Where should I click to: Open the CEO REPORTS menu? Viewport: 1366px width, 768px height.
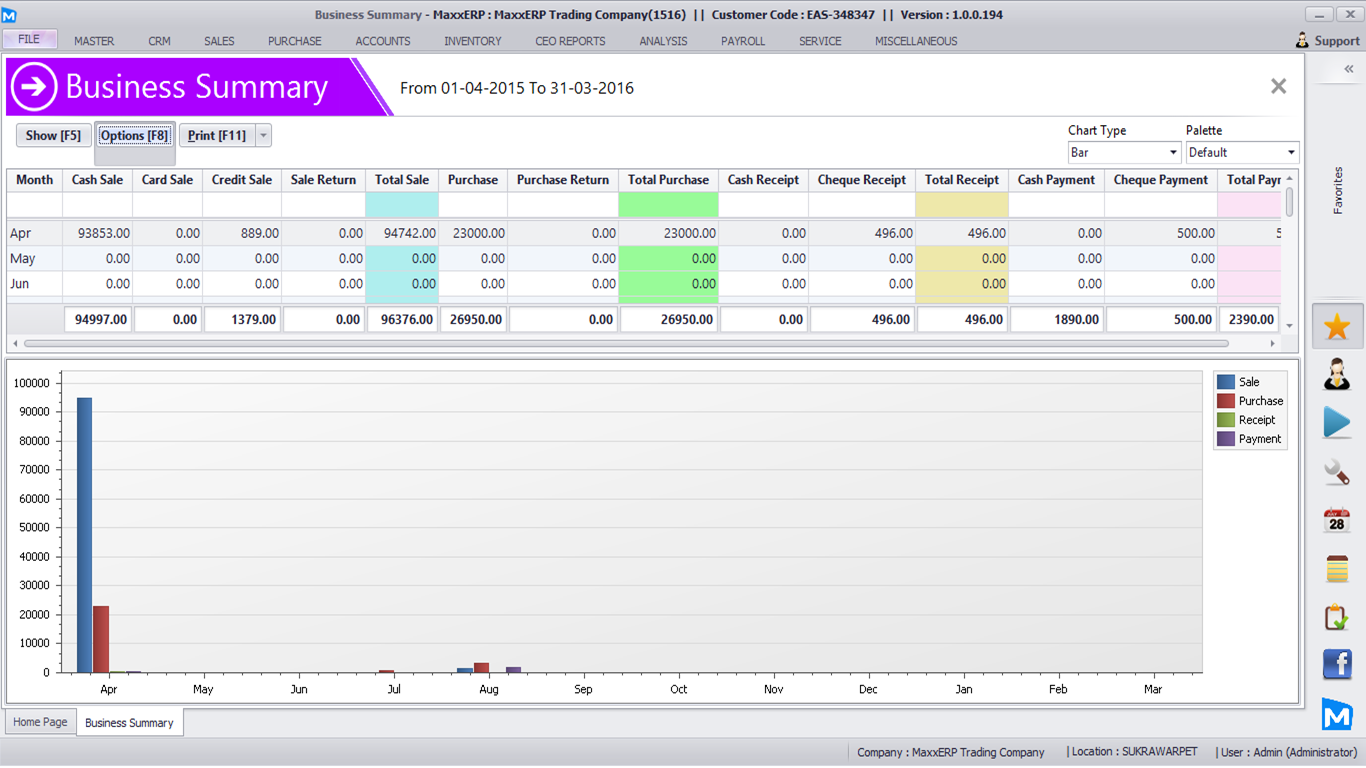coord(570,41)
